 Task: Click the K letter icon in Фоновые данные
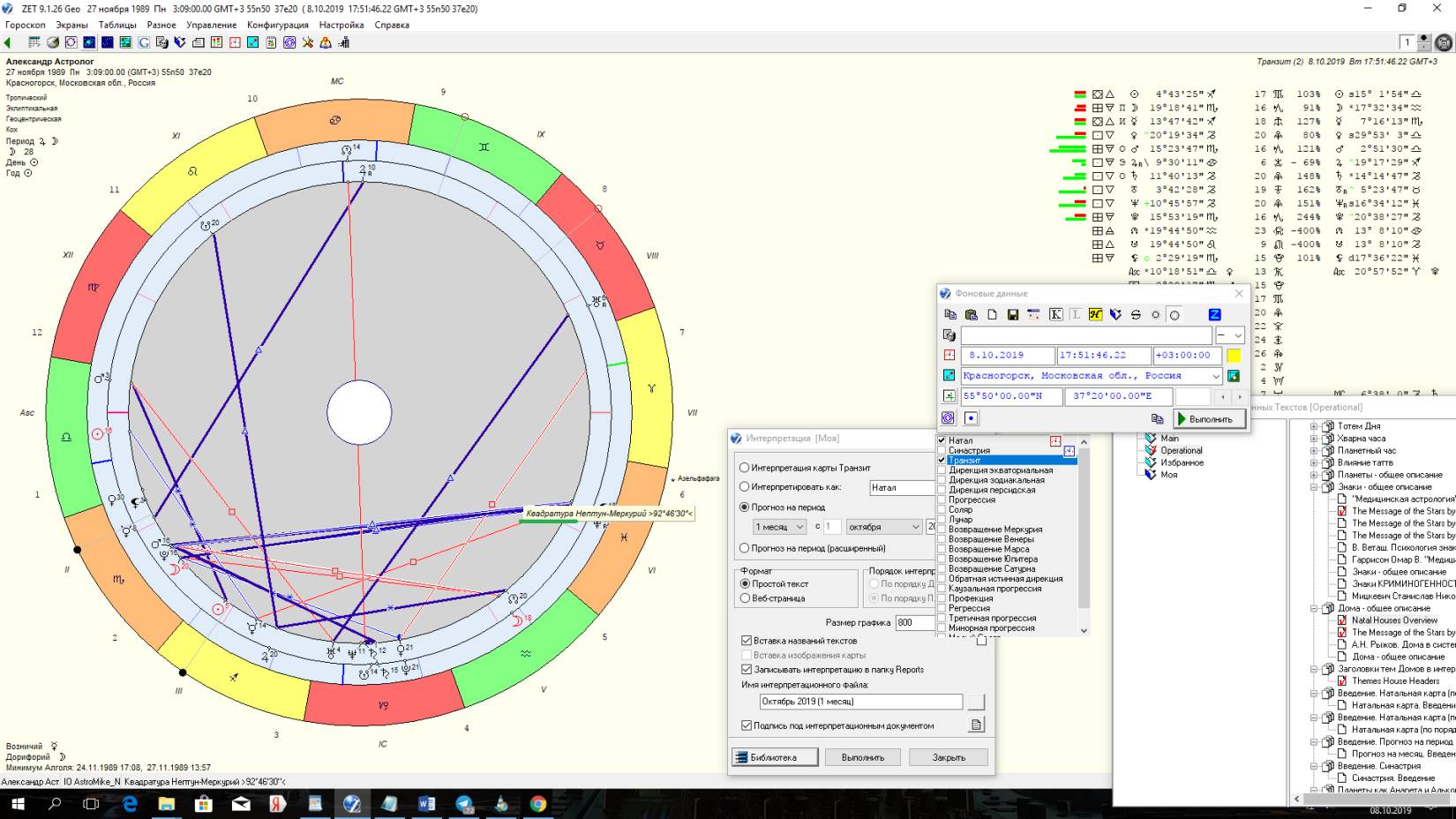click(x=1055, y=315)
